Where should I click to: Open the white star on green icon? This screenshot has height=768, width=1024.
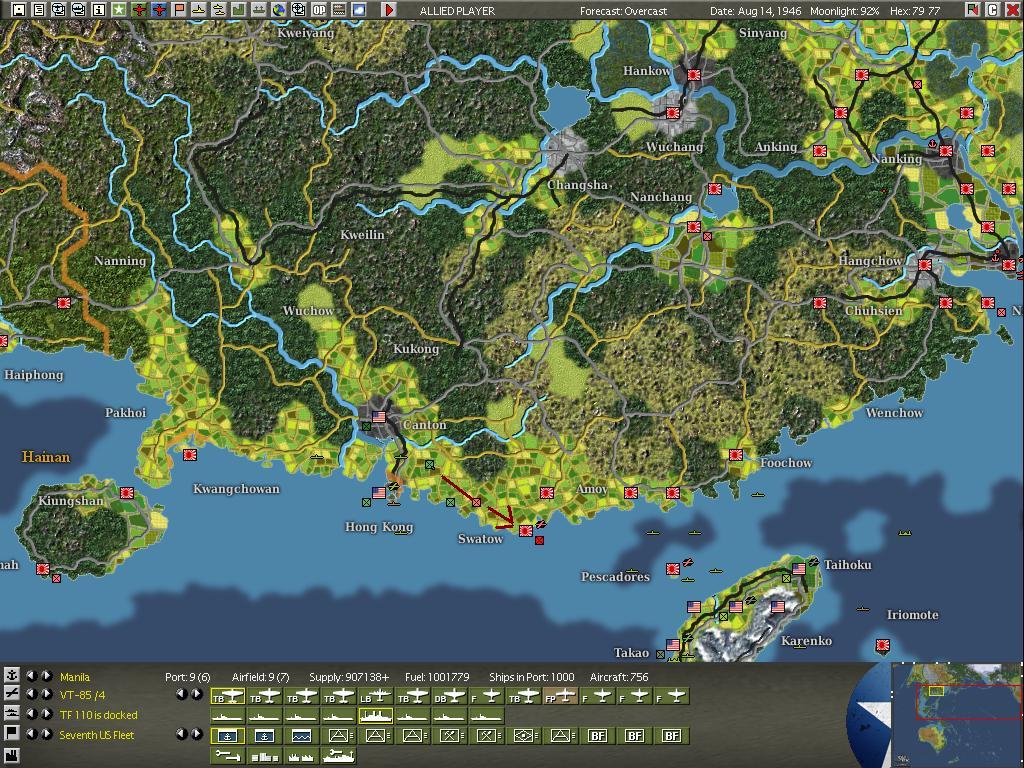click(x=118, y=10)
